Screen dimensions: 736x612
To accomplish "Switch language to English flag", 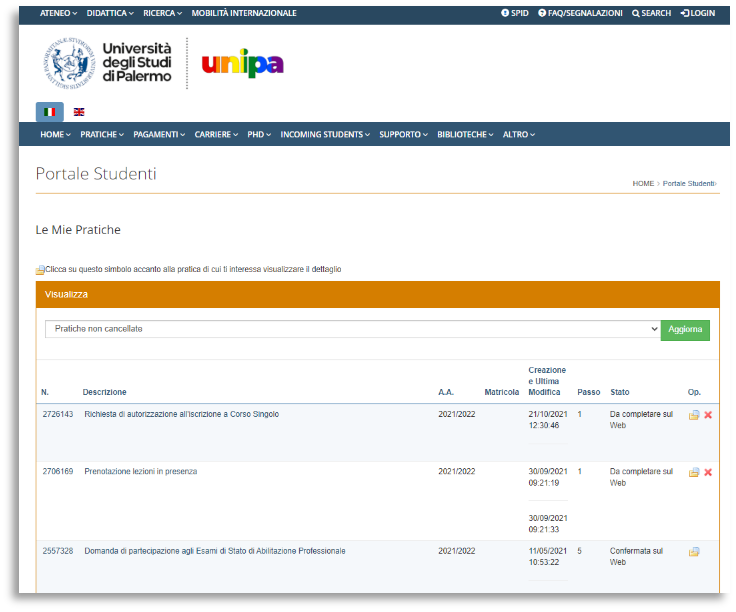I will [79, 112].
